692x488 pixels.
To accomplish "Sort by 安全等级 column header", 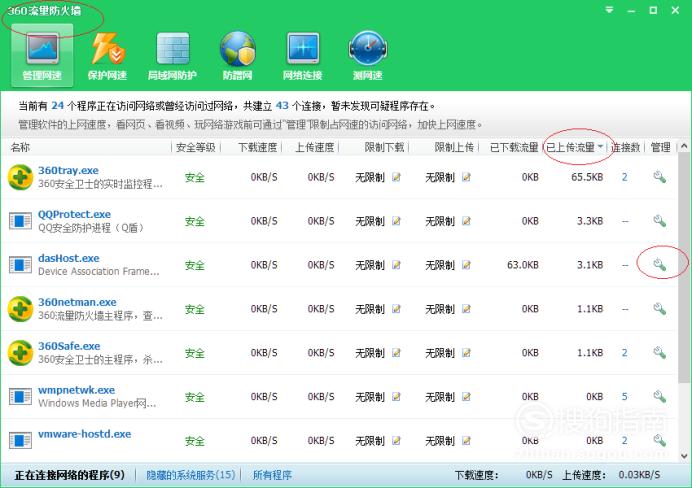I will click(196, 147).
